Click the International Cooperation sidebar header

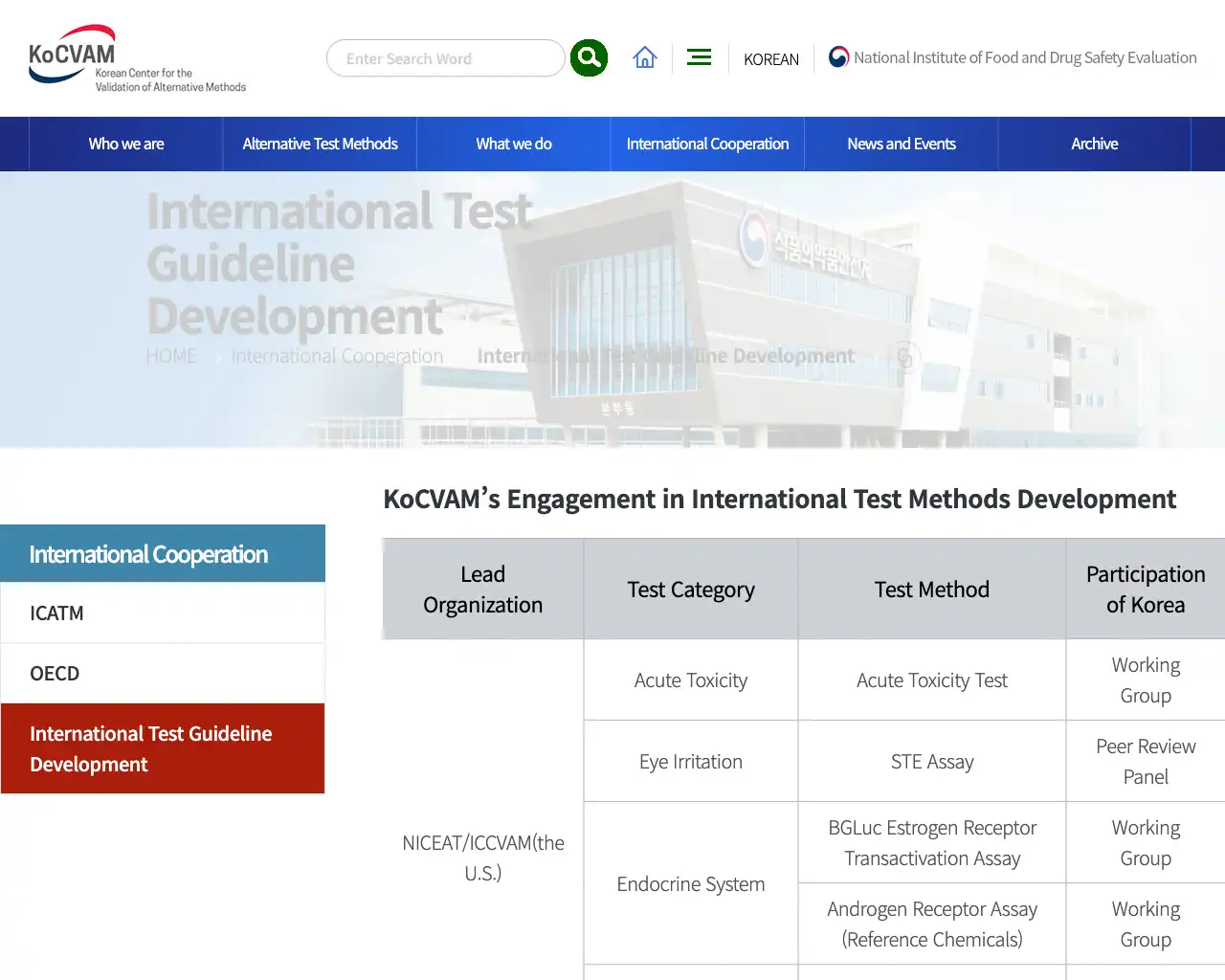(x=163, y=553)
